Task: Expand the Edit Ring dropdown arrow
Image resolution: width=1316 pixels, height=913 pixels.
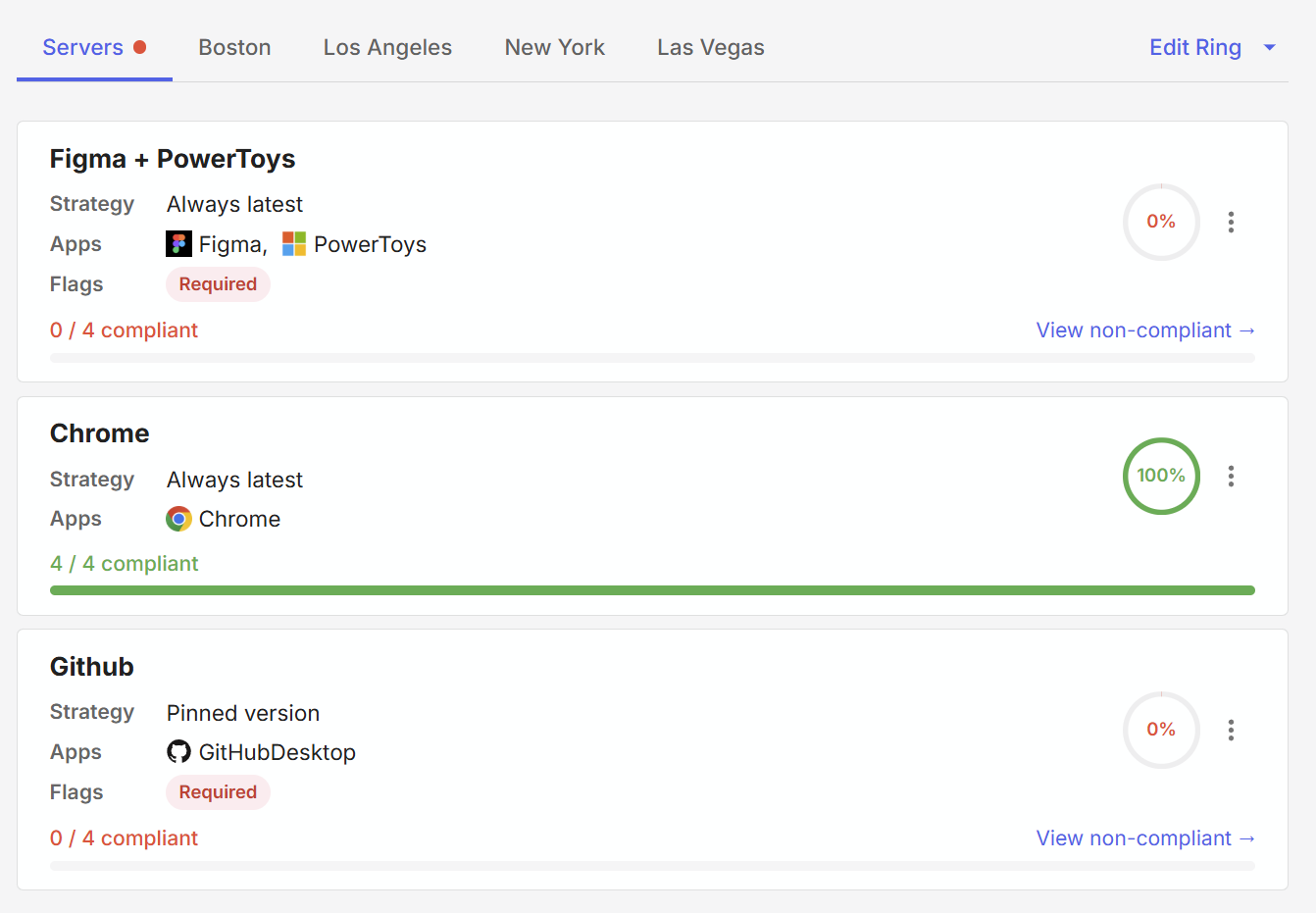Action: click(1270, 47)
